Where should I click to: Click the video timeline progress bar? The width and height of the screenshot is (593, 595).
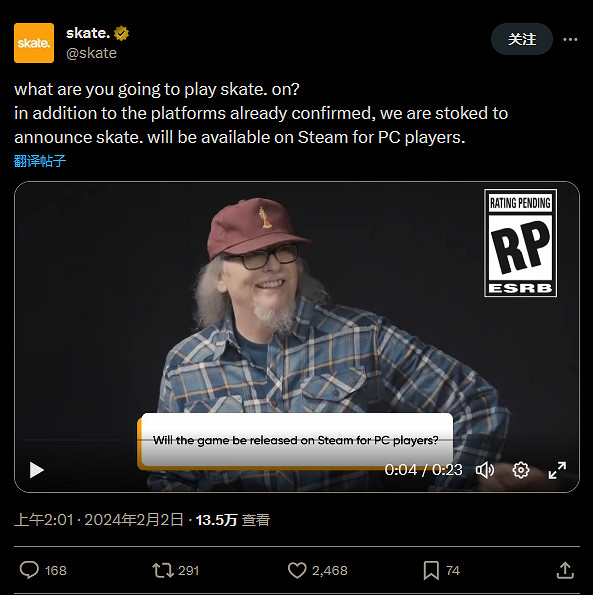(x=297, y=440)
